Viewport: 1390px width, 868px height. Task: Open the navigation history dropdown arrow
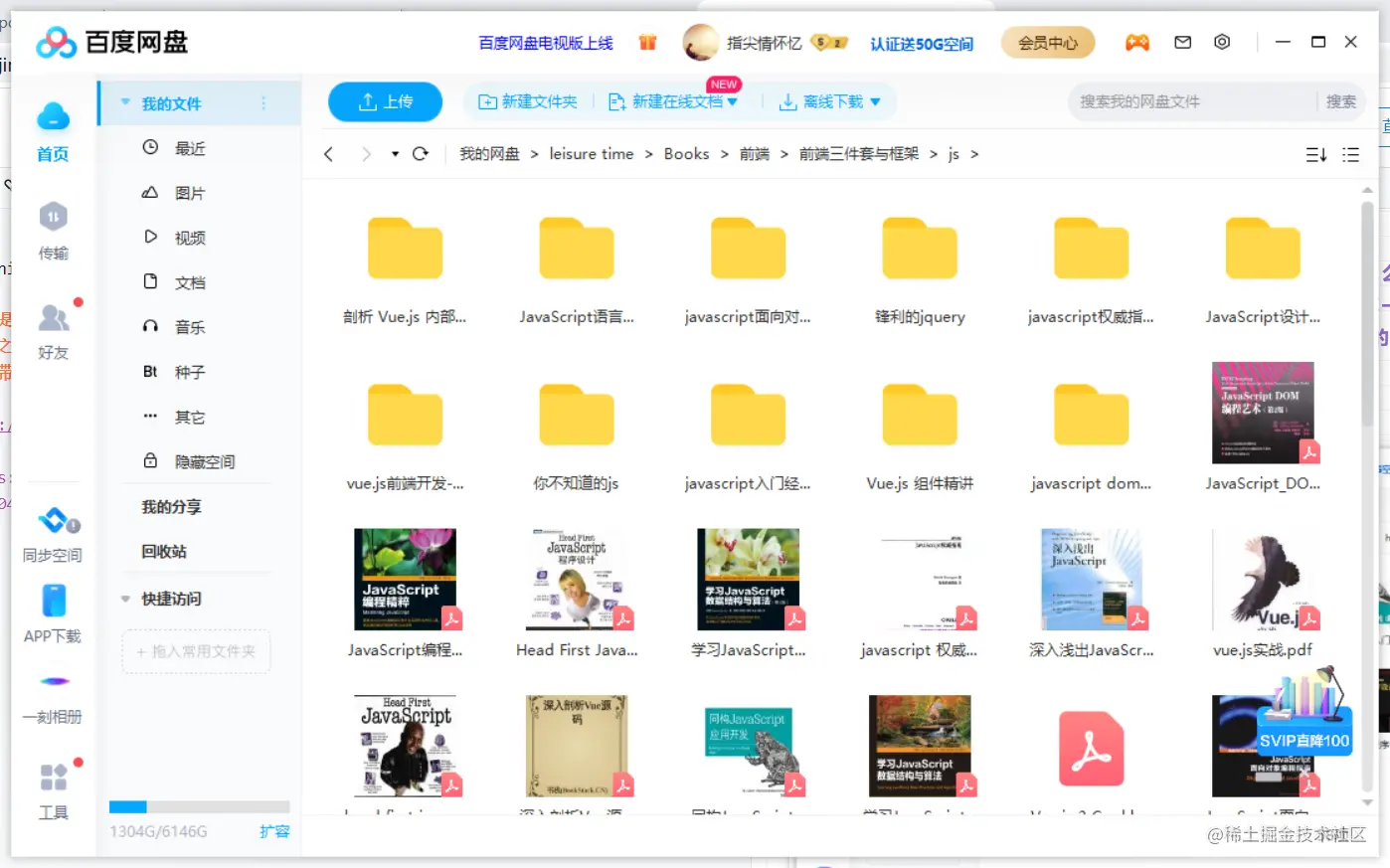click(x=395, y=154)
